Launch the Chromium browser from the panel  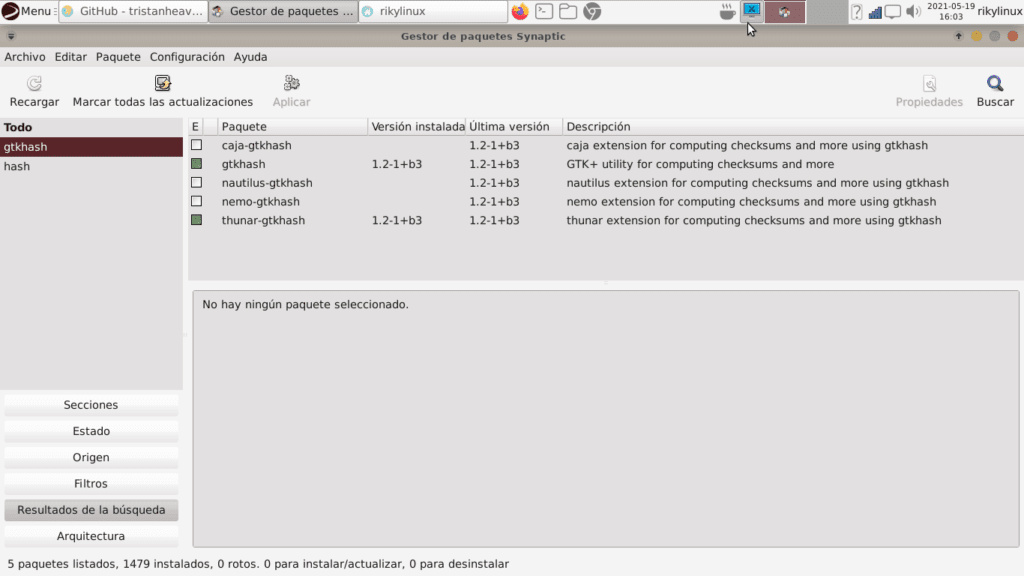tap(592, 11)
